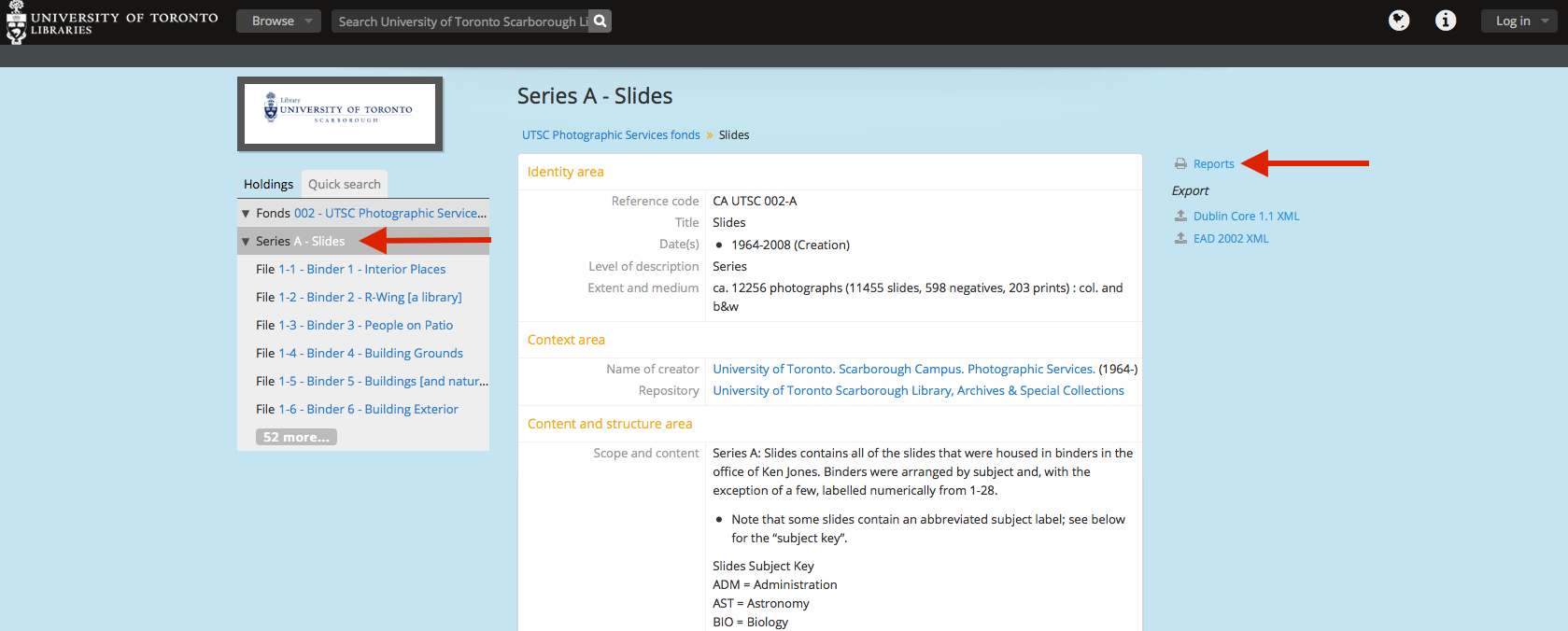The width and height of the screenshot is (1568, 631).
Task: Switch to the Holdings tab
Action: point(268,184)
